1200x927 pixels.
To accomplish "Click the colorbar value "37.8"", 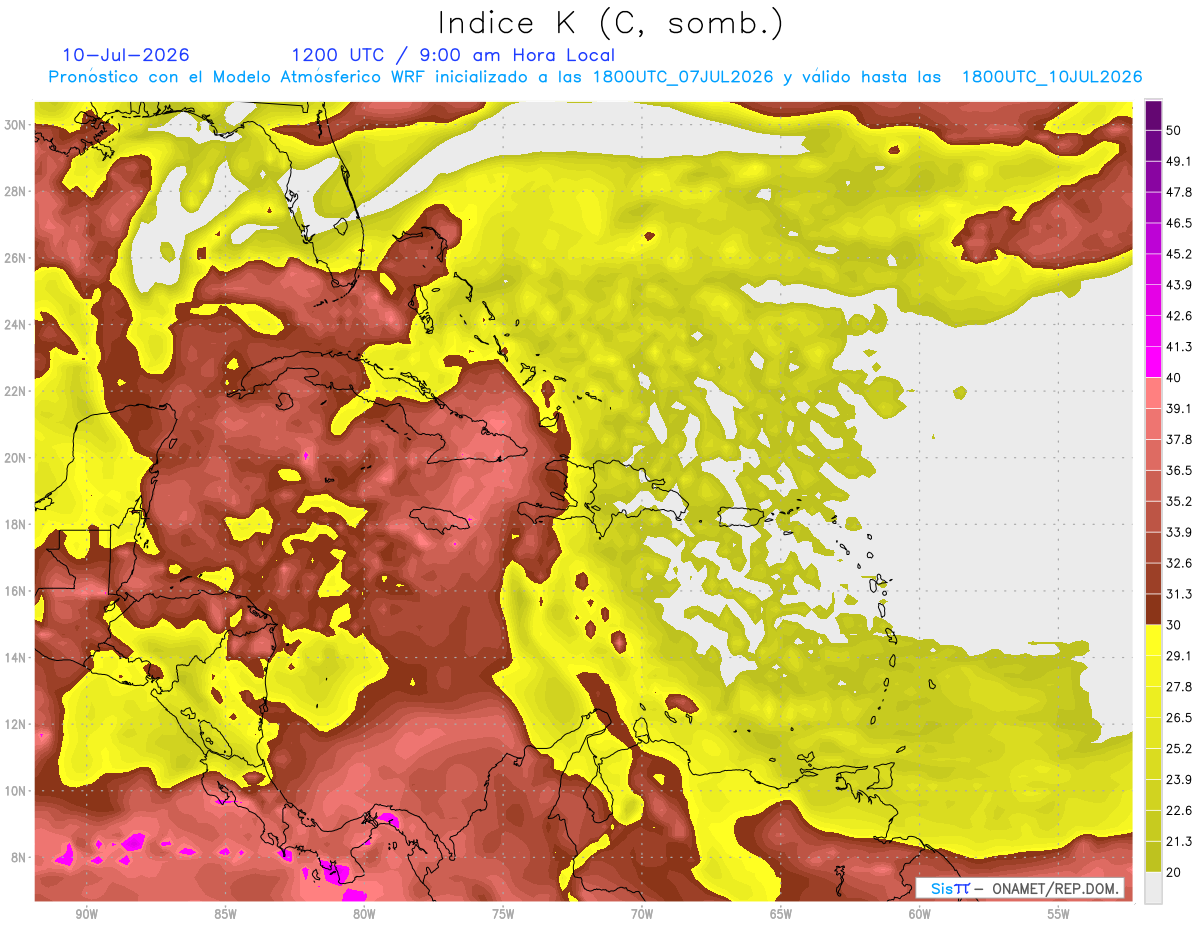I will [1179, 439].
